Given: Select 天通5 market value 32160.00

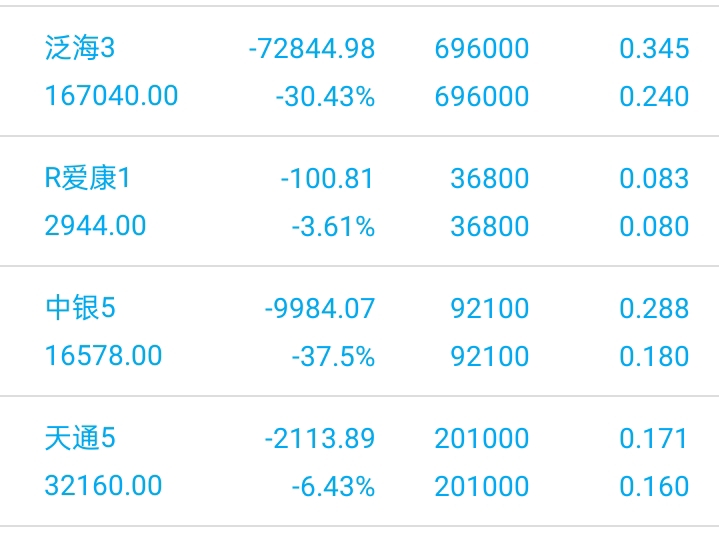Looking at the screenshot, I should [x=103, y=485].
